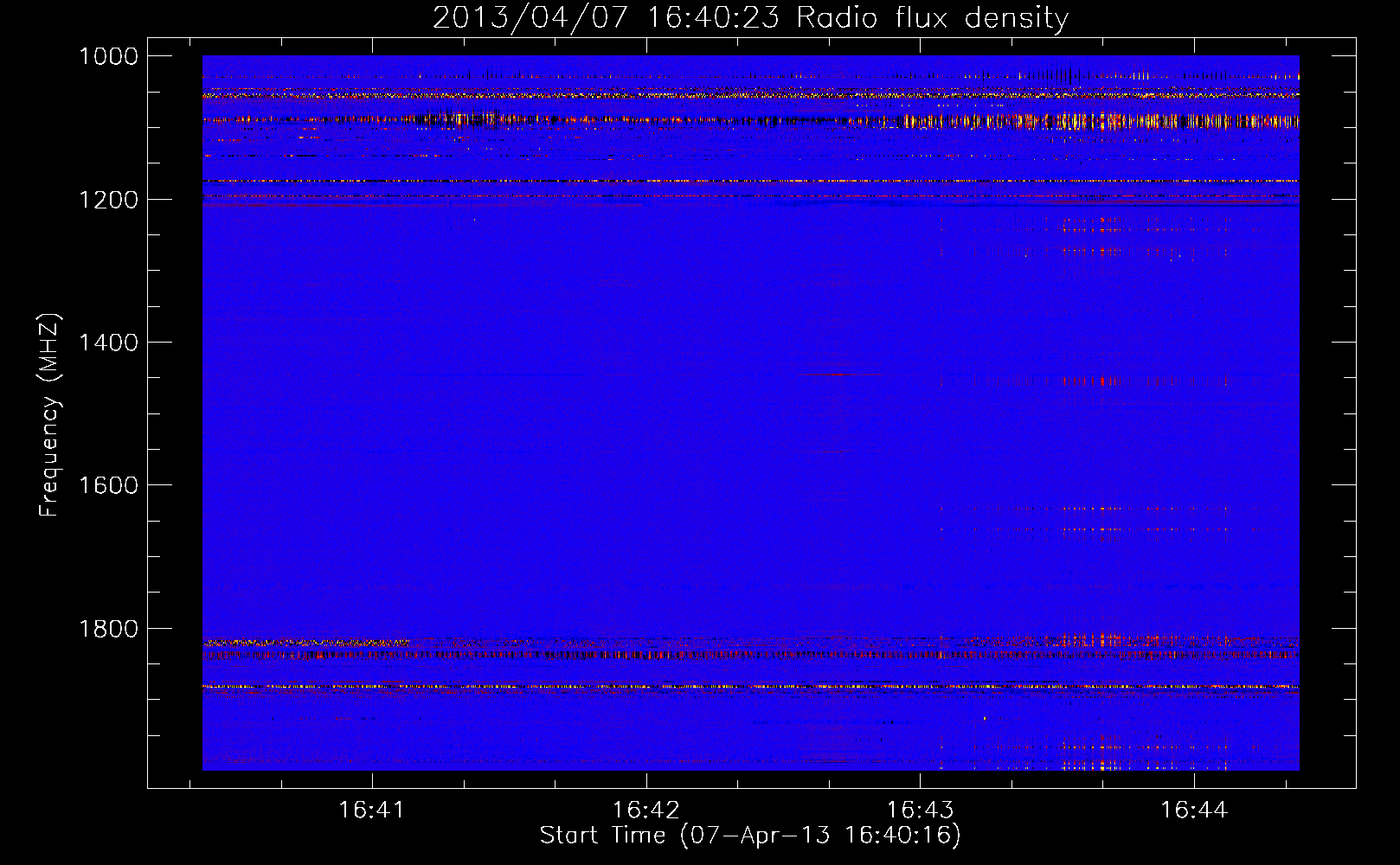Image resolution: width=1400 pixels, height=865 pixels.
Task: Click the plot title '2013/04/07 16:40:23 Radio flux density'
Action: [x=750, y=17]
